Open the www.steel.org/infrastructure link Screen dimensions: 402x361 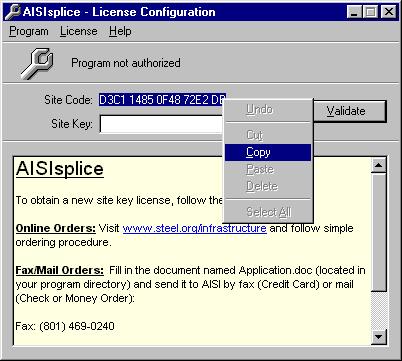pyautogui.click(x=194, y=228)
